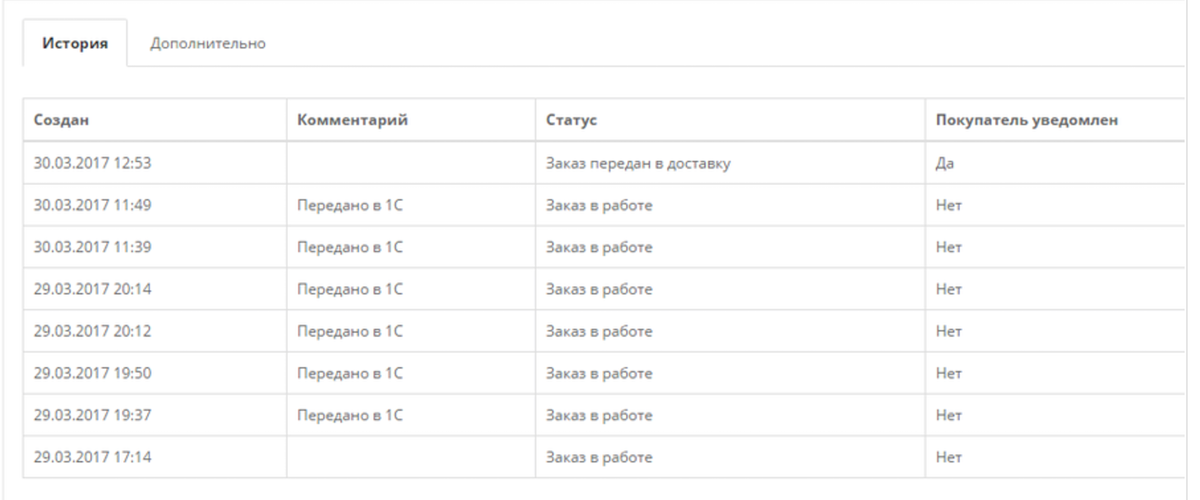
Task: Click Заказ в работе status for 29.03.2017 20:12
Action: point(599,333)
